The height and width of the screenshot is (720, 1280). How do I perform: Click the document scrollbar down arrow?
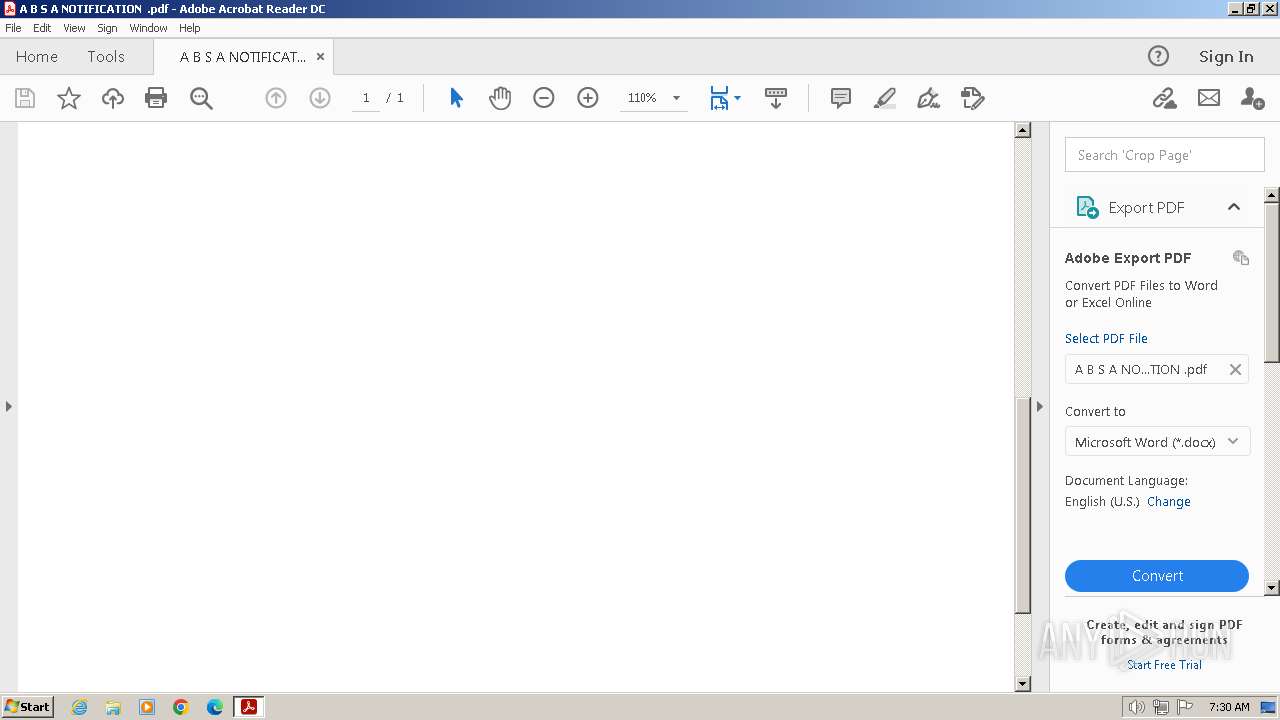[1022, 684]
